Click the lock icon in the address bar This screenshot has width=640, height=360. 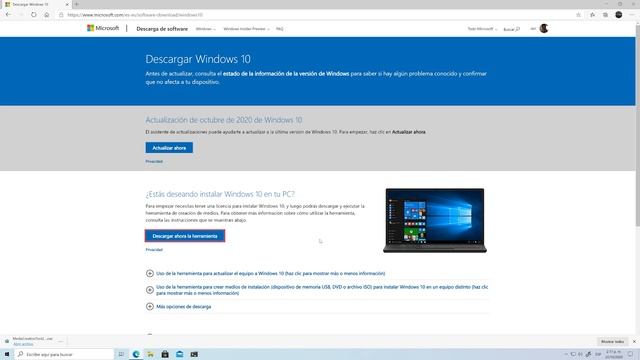point(61,15)
